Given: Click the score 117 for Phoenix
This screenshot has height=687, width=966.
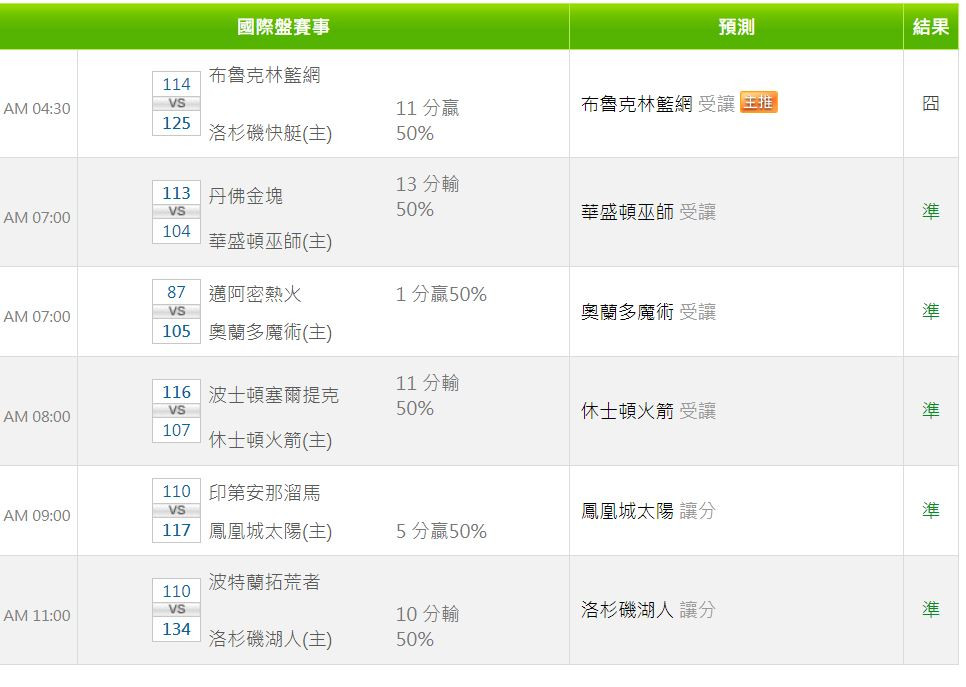Looking at the screenshot, I should (176, 530).
